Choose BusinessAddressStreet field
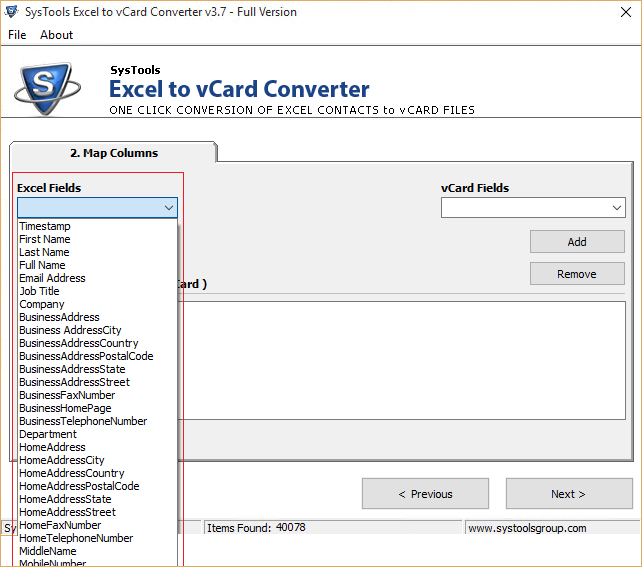Viewport: 642px width, 567px height. [97, 382]
